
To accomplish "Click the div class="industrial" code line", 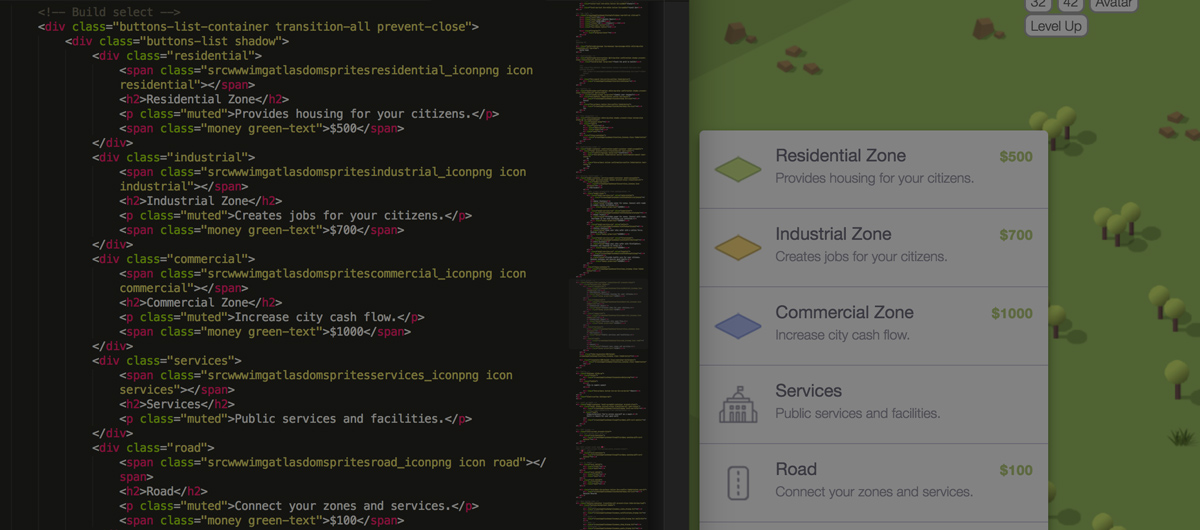I will (x=174, y=157).
